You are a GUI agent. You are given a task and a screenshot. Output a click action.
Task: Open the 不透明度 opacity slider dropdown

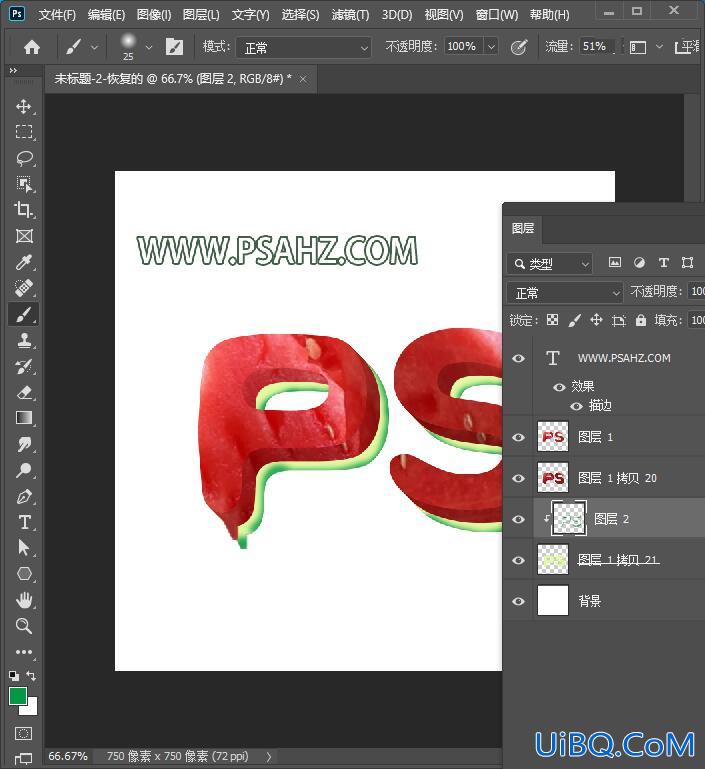coord(491,47)
